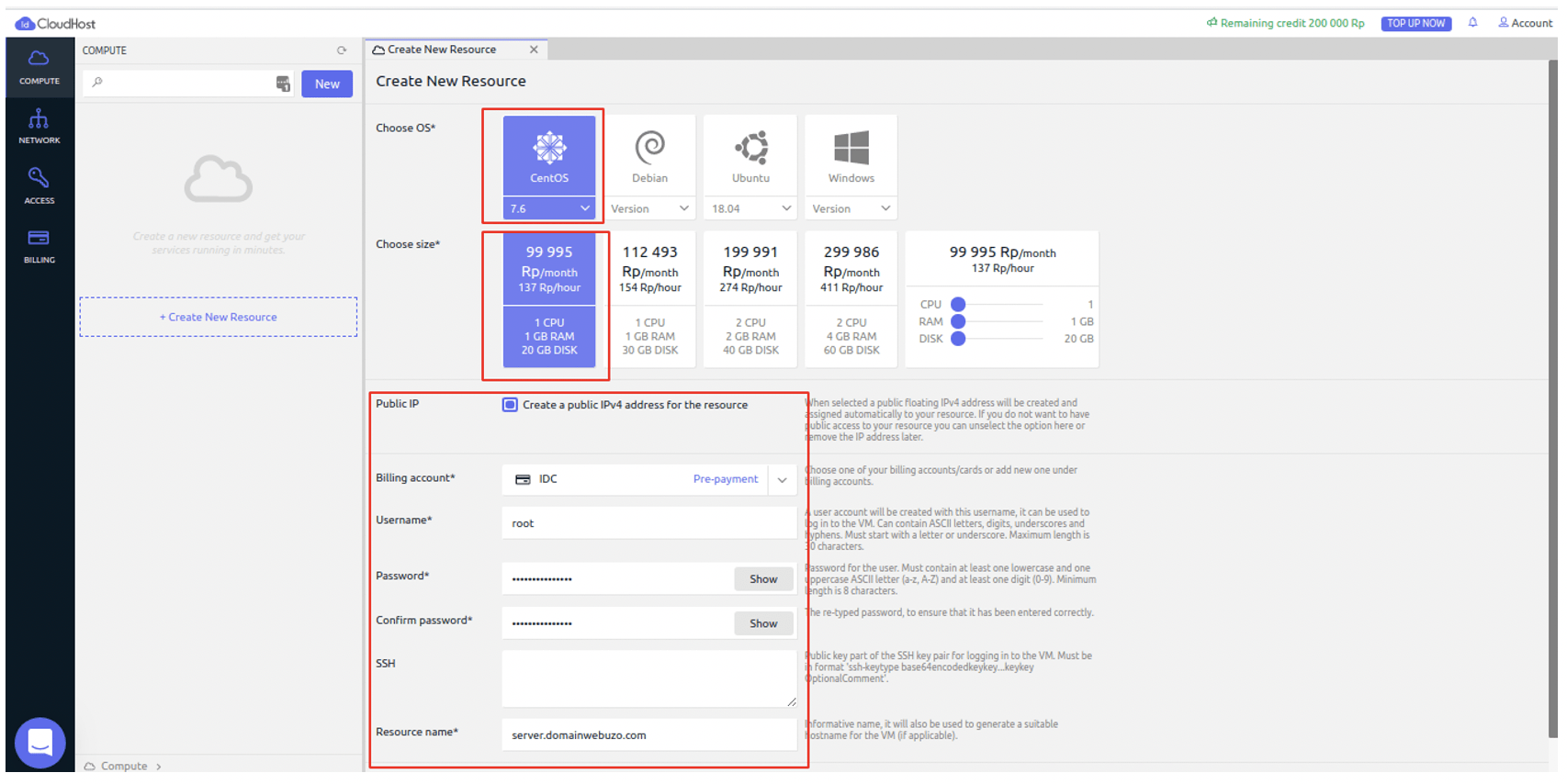Image resolution: width=1567 pixels, height=784 pixels.
Task: Click the + Create New Resource link
Action: [219, 317]
